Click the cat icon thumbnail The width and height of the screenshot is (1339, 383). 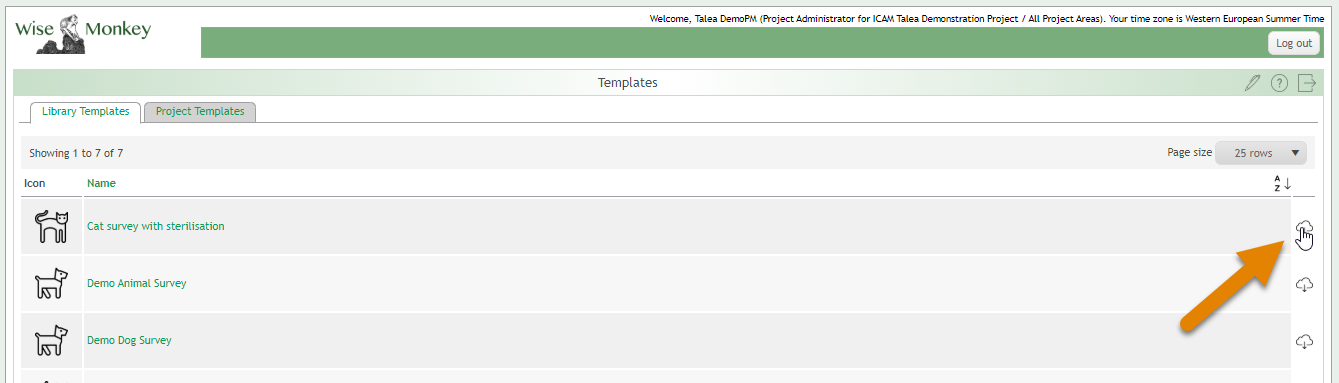tap(51, 226)
